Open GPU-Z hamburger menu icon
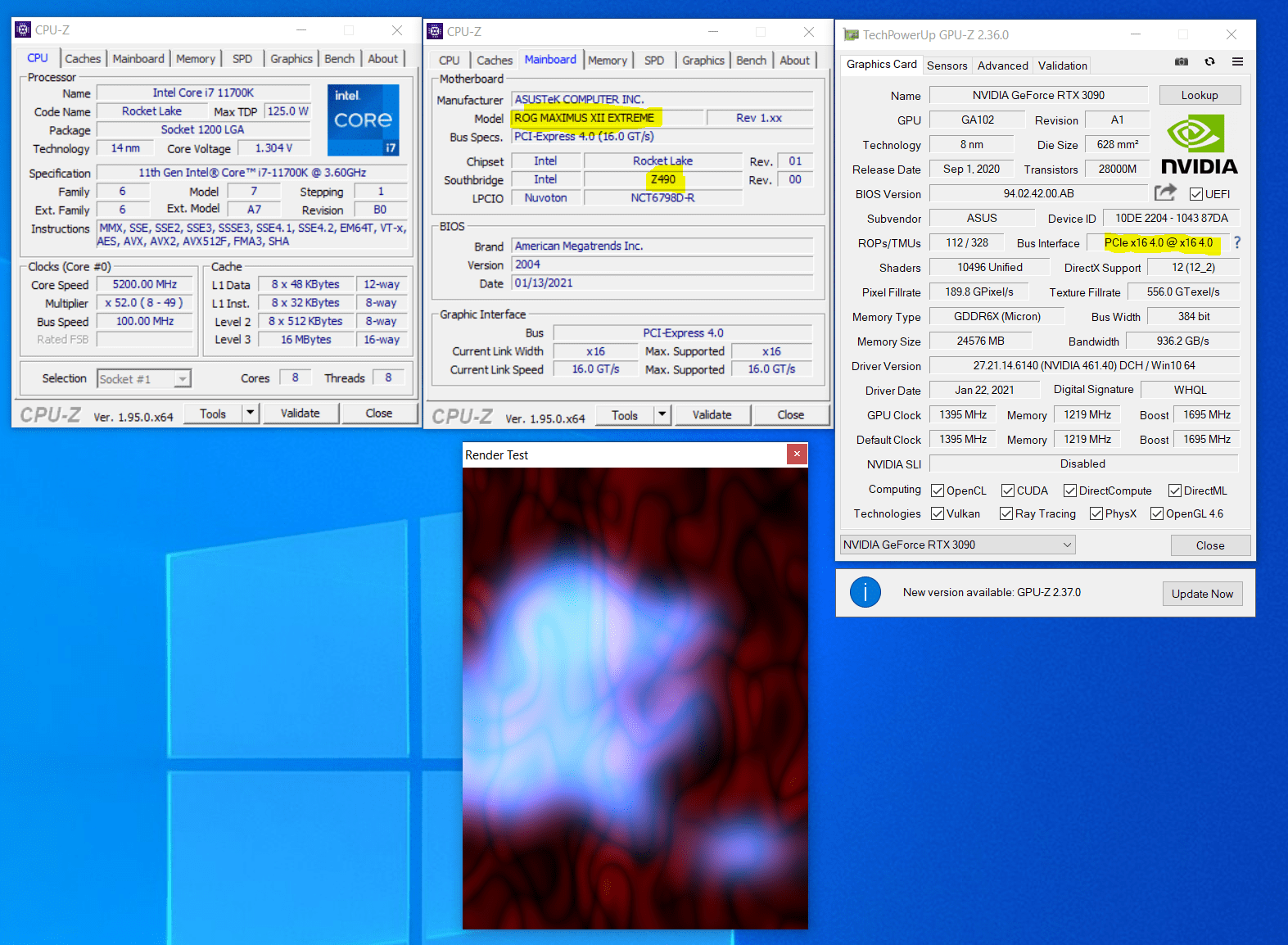 coord(1237,61)
